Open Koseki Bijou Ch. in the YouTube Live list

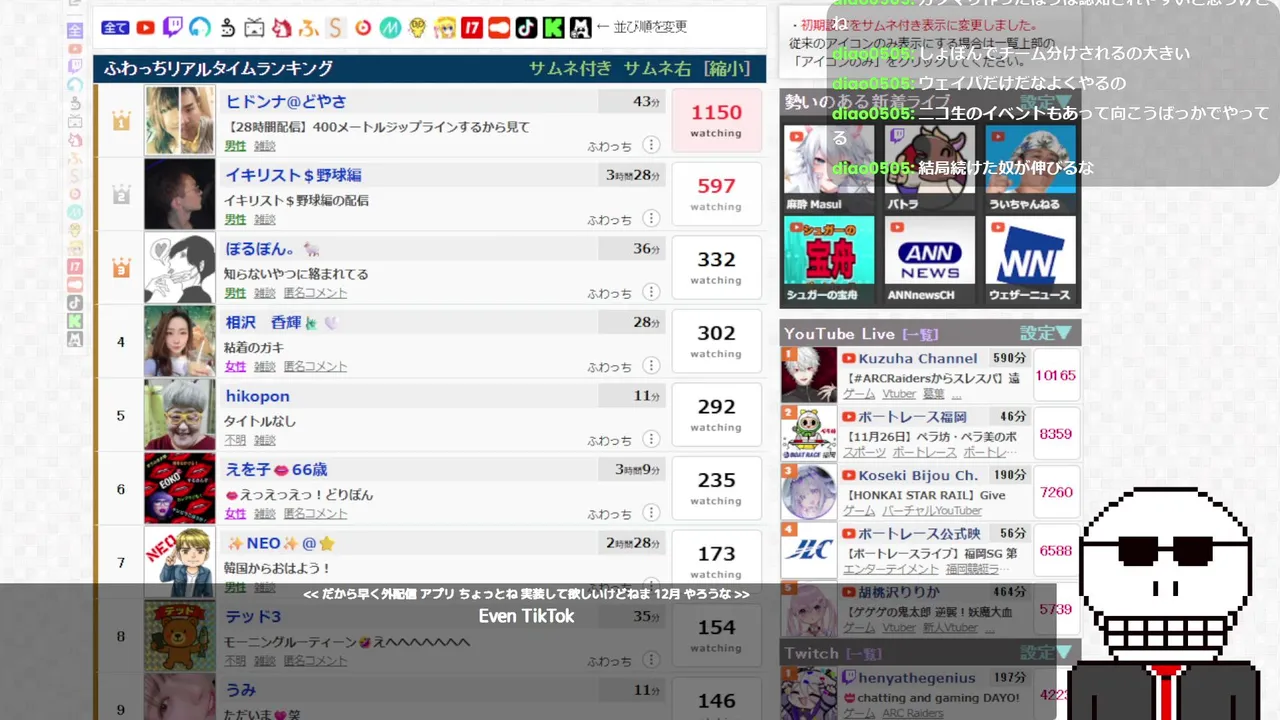click(918, 476)
